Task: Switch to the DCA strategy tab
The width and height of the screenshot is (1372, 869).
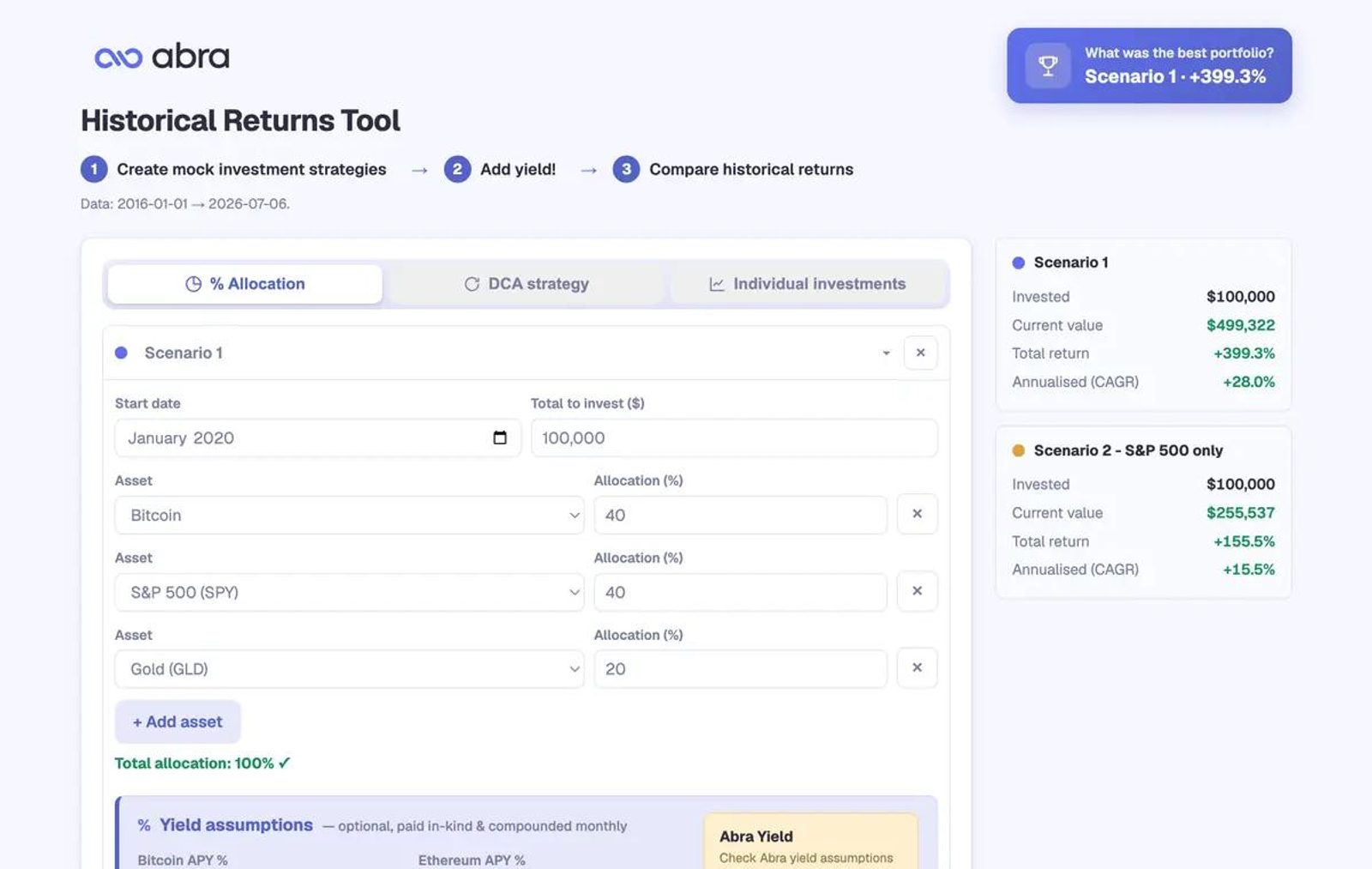Action: 527,284
